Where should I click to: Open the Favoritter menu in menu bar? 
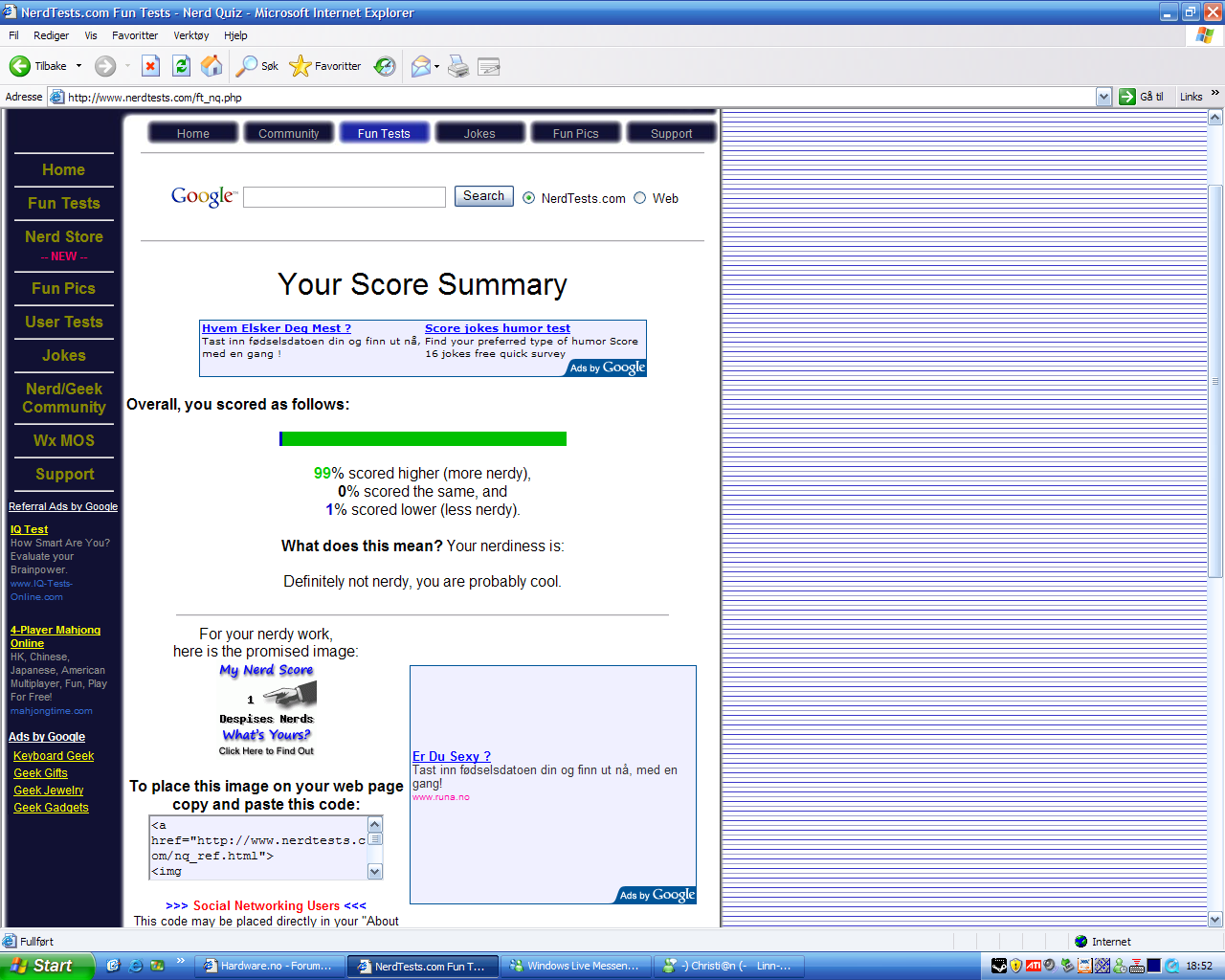tap(135, 35)
